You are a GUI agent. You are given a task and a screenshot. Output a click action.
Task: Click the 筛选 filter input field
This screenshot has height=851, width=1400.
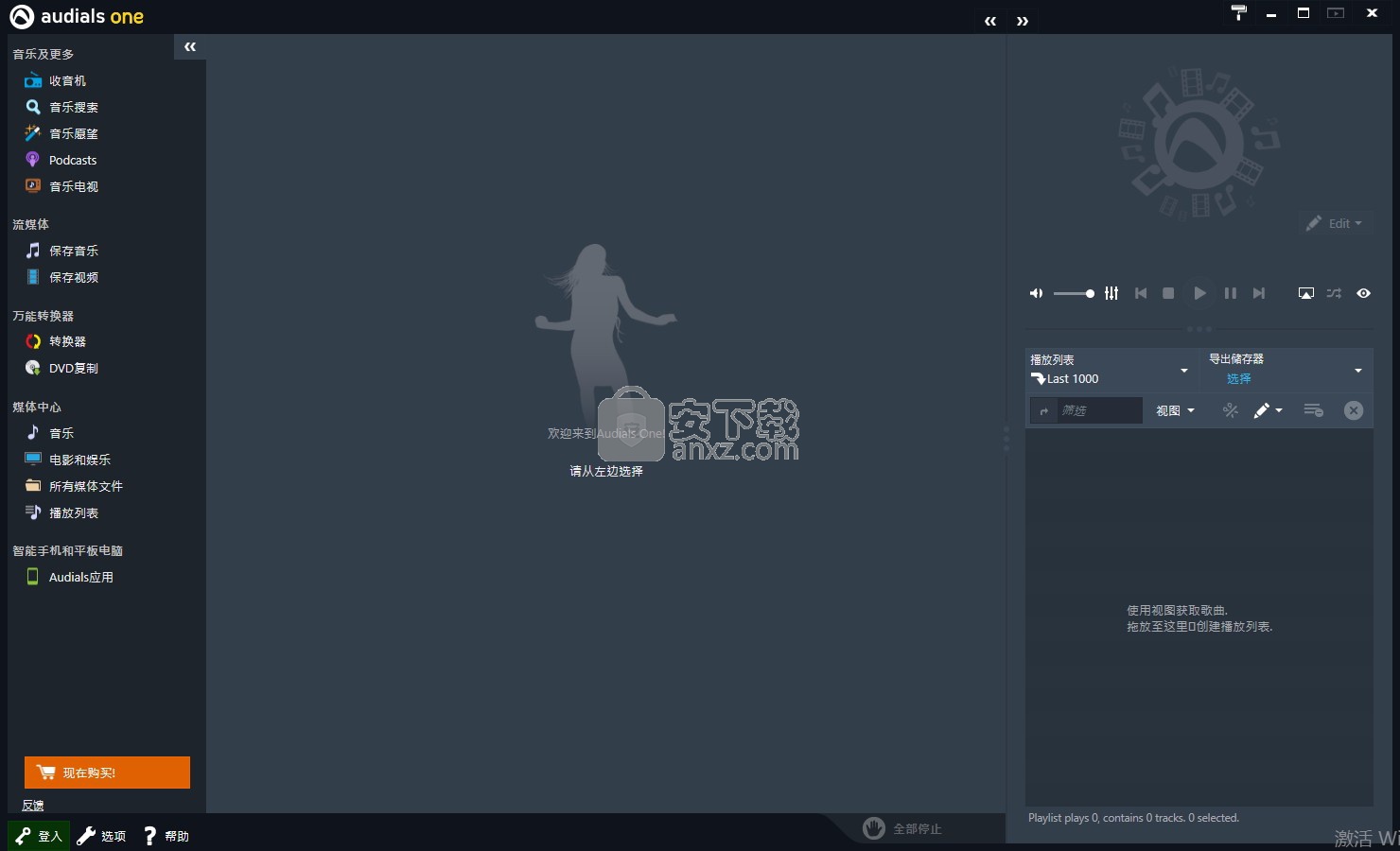coord(1099,410)
